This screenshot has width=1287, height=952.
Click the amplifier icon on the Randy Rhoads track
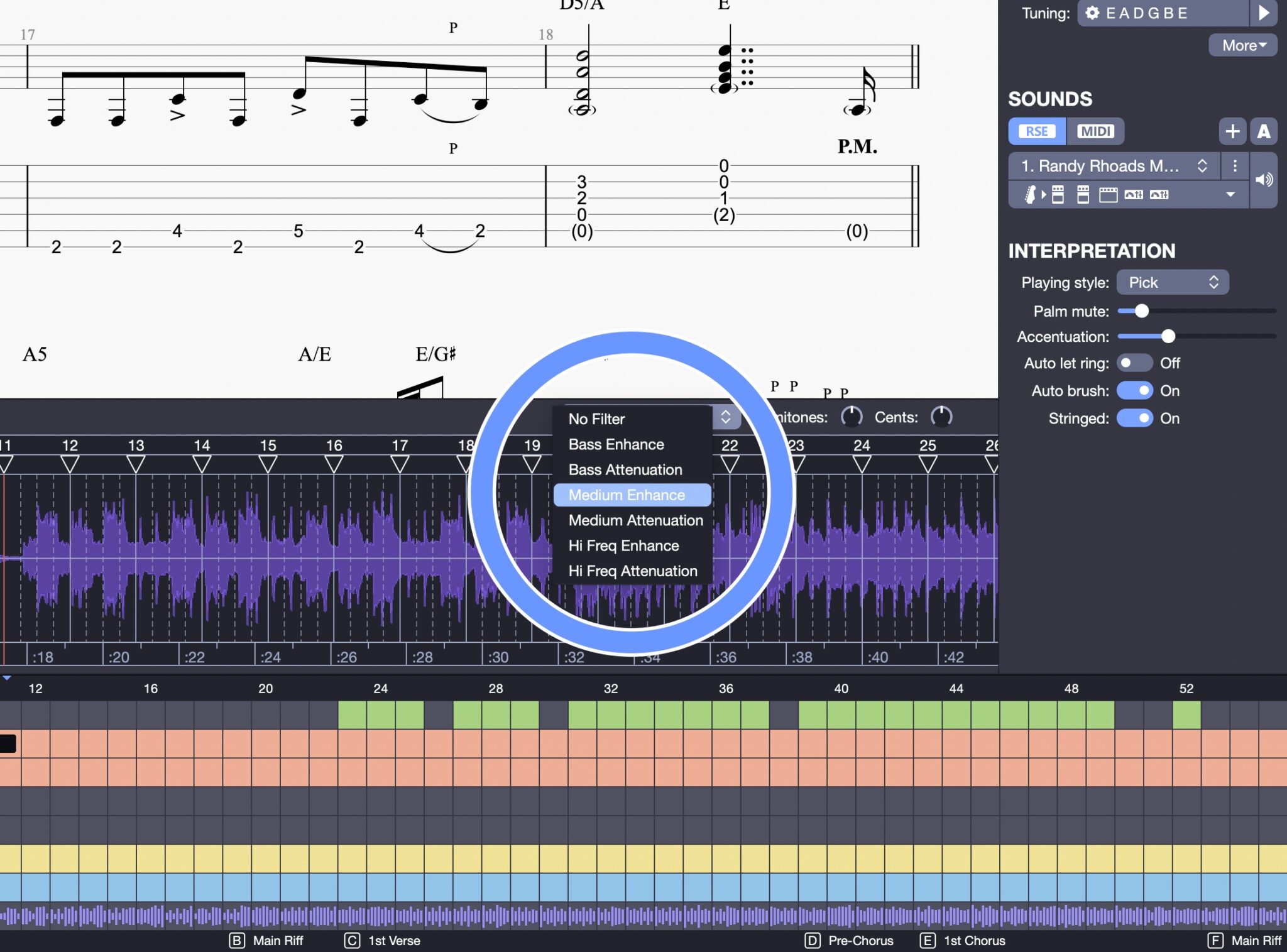click(1108, 195)
